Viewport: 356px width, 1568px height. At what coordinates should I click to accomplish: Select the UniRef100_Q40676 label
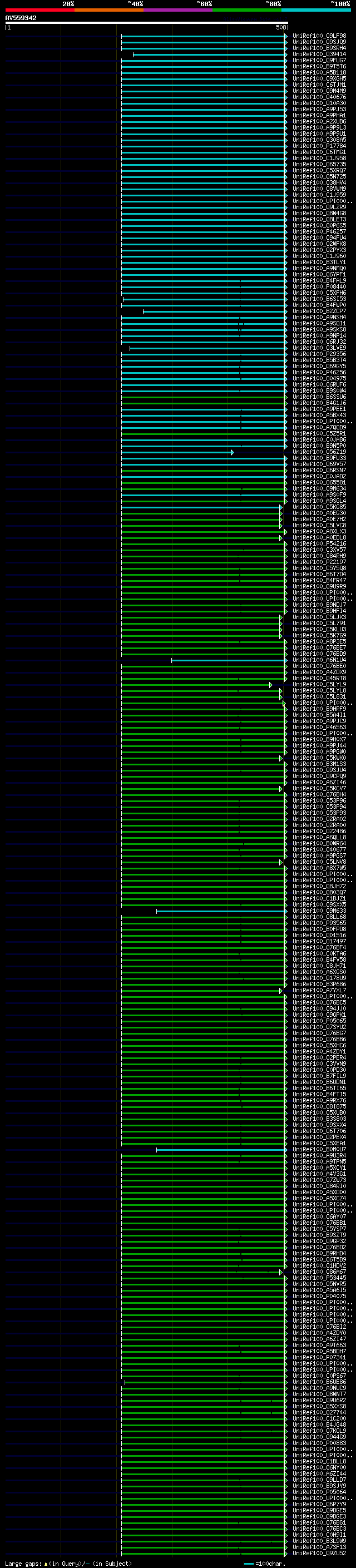click(x=319, y=97)
